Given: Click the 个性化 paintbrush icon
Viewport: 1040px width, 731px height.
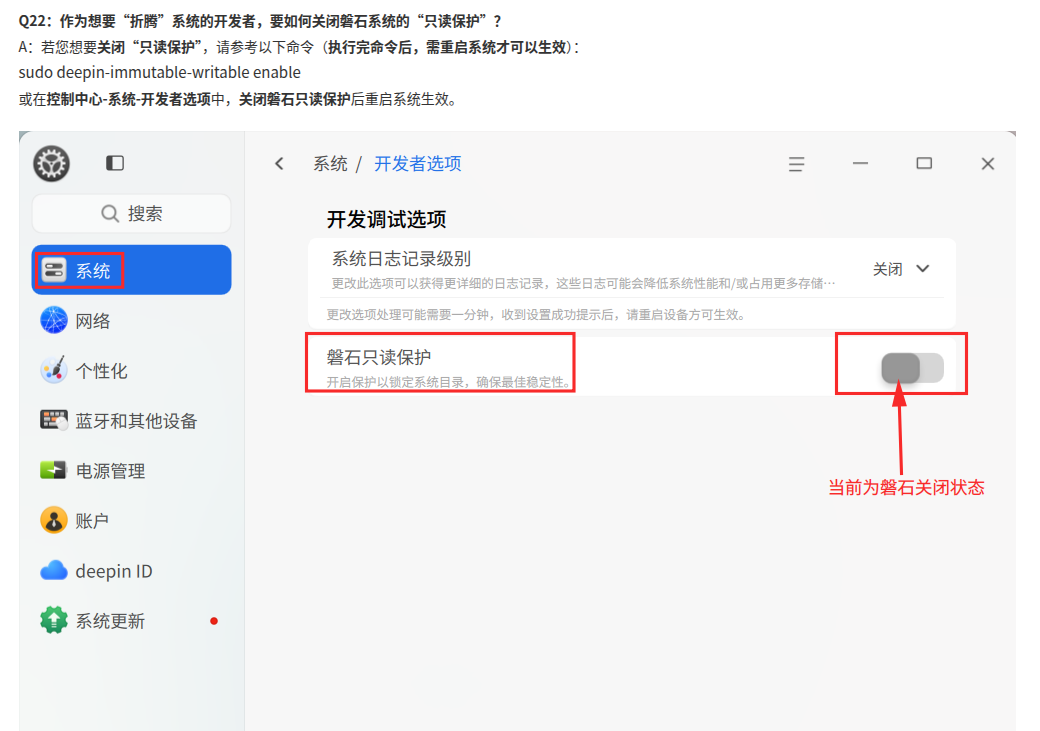Looking at the screenshot, I should point(54,370).
